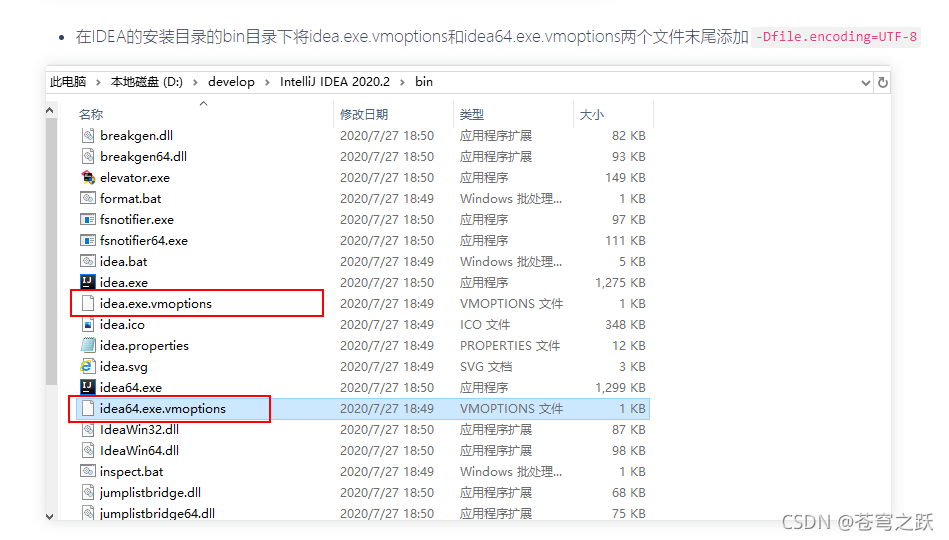Screen dimensions: 949x540
Task: Toggle sort direction arrow above 名称
Action: (x=203, y=104)
